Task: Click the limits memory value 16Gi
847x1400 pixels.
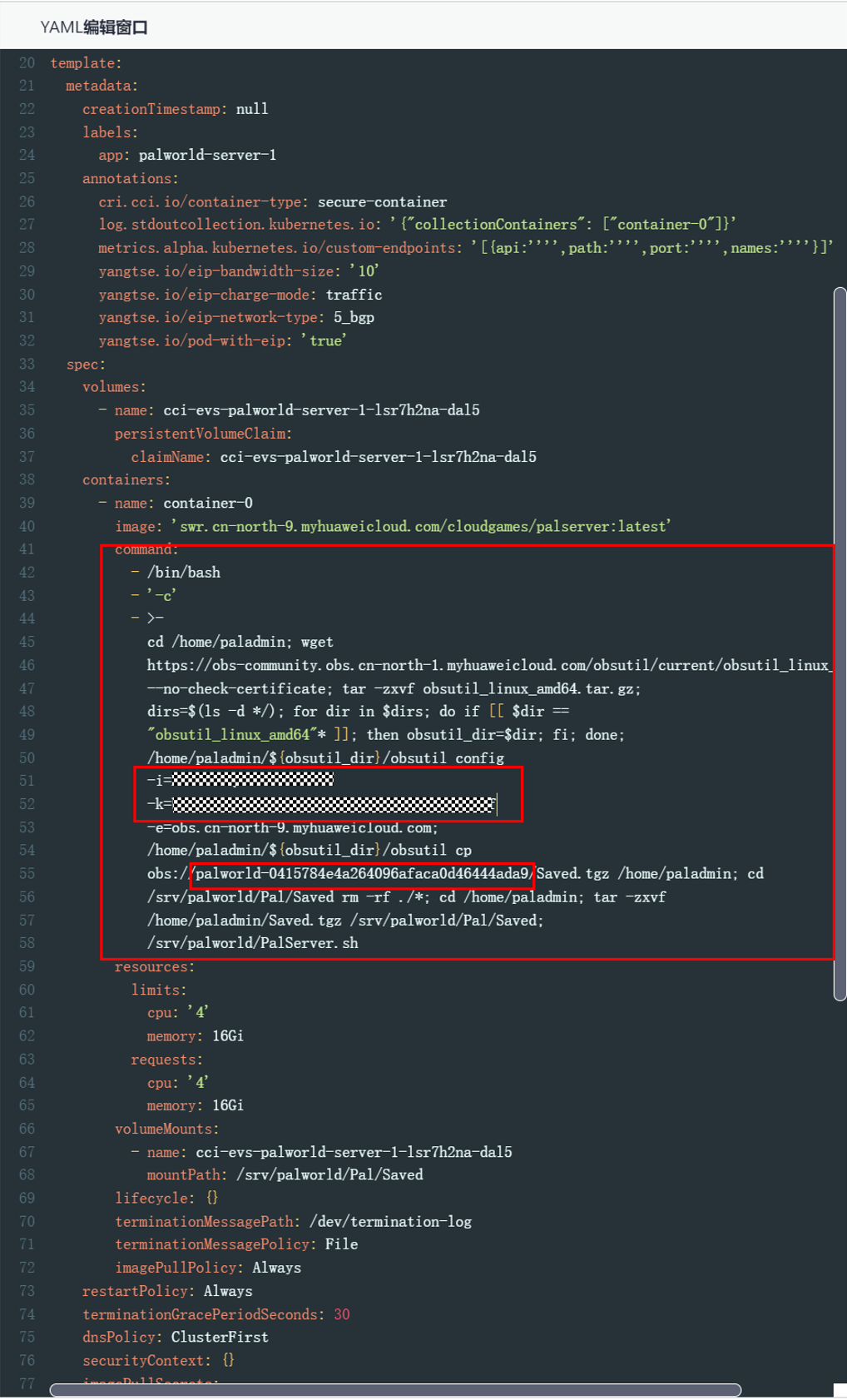Action: pyautogui.click(x=228, y=1036)
